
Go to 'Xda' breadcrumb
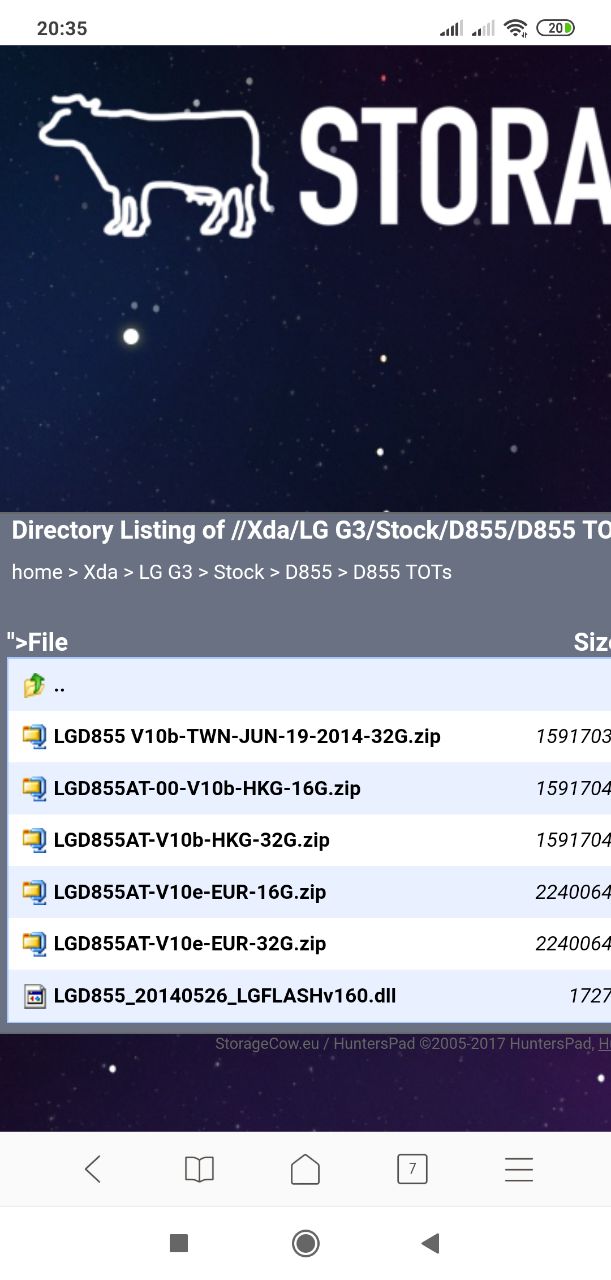pos(100,572)
